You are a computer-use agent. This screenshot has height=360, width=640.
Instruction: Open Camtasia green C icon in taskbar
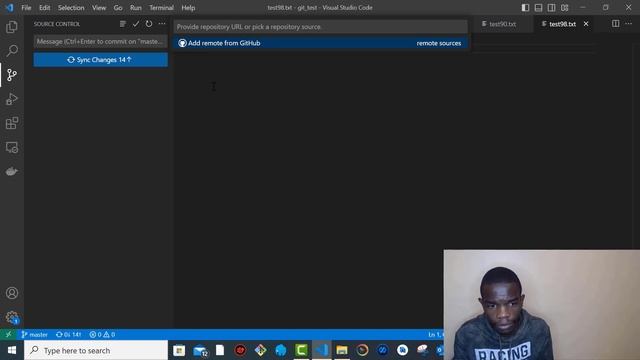pyautogui.click(x=301, y=350)
